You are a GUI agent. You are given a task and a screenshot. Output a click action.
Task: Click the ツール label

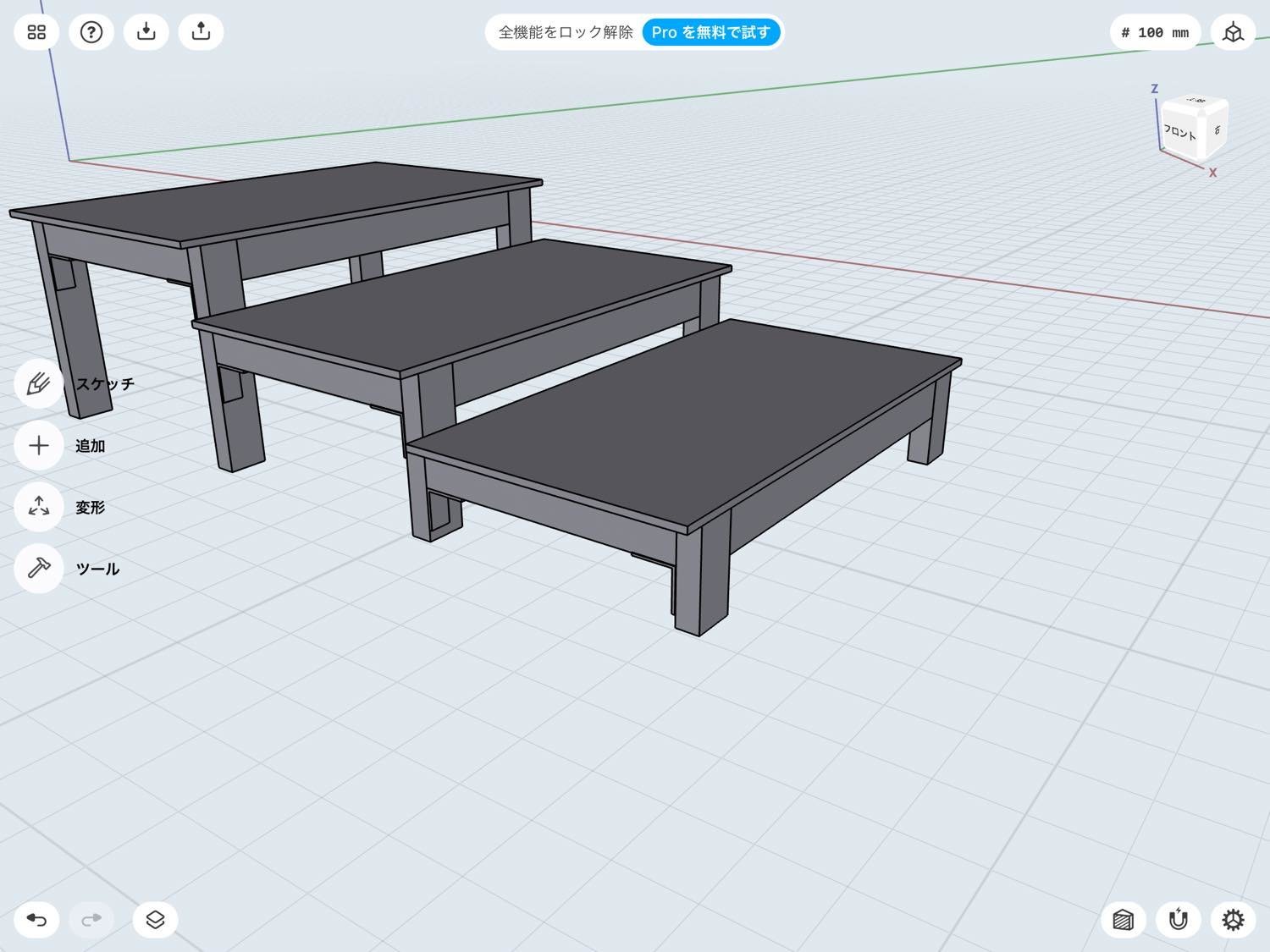tap(97, 569)
